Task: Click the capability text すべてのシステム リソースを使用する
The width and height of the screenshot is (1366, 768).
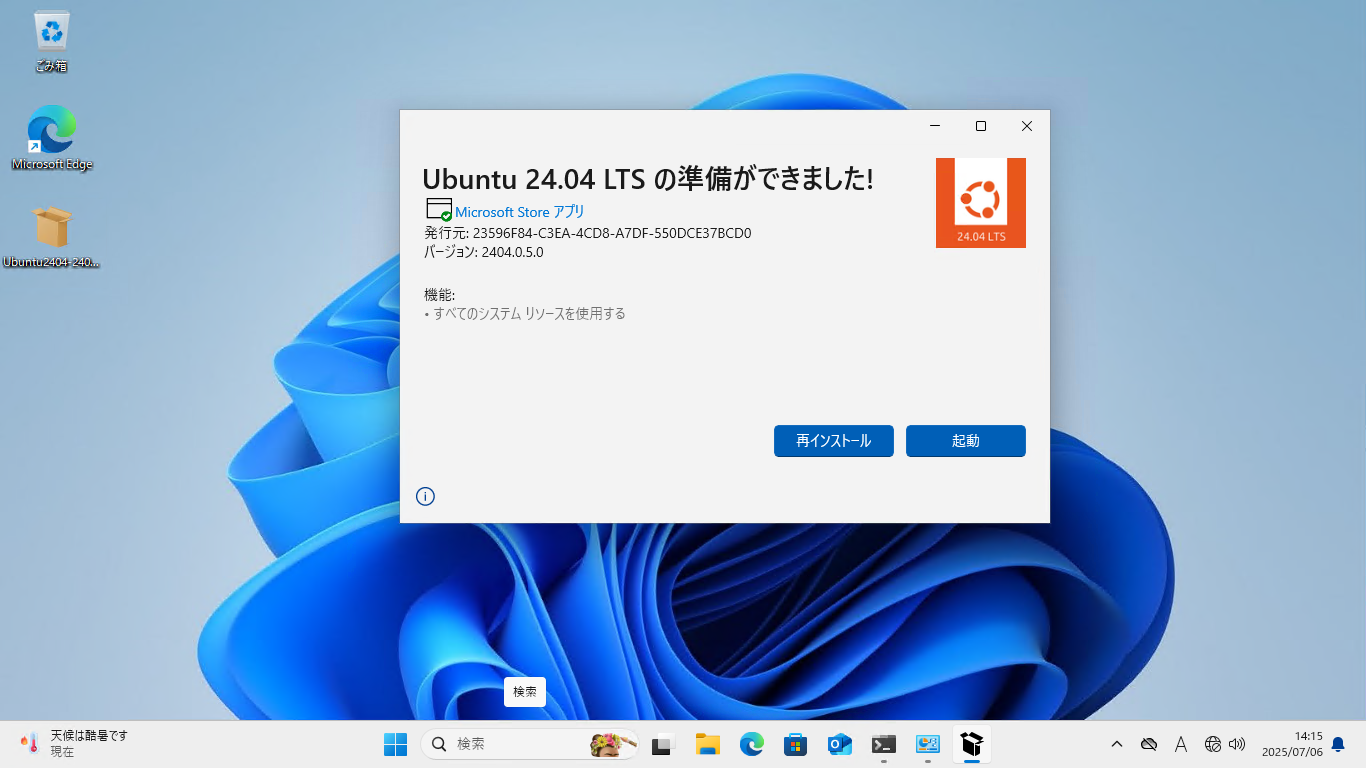Action: point(529,313)
